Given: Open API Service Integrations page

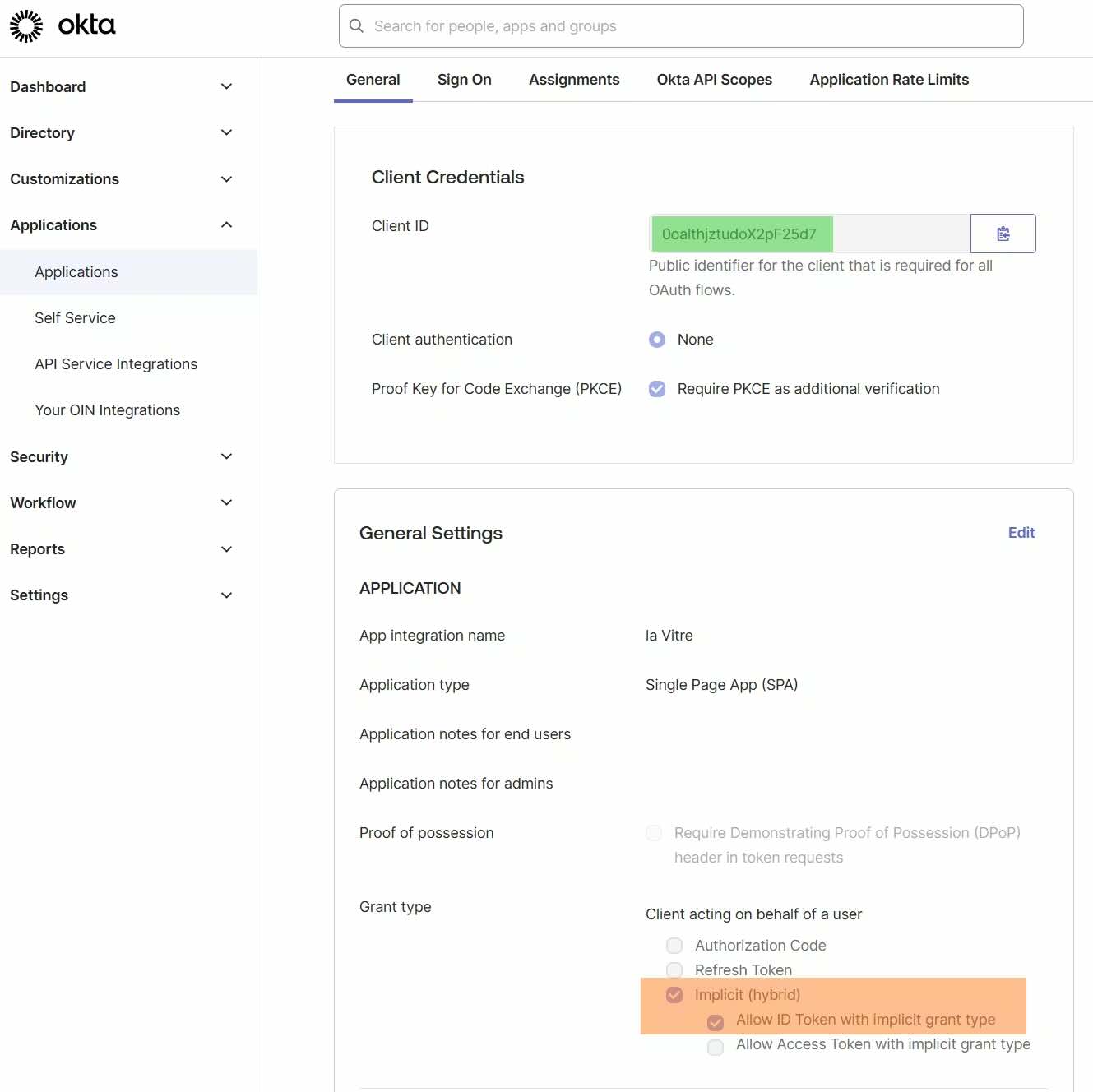Looking at the screenshot, I should coord(116,364).
